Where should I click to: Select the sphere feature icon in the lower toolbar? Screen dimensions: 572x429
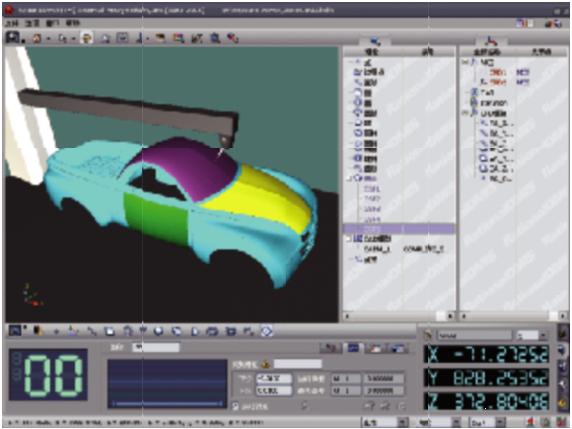click(x=158, y=331)
